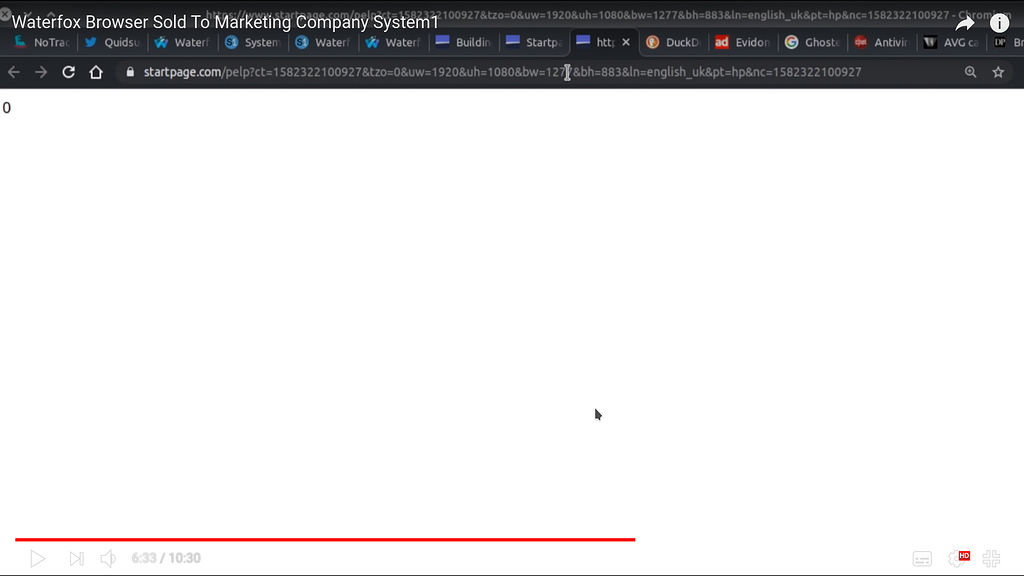This screenshot has width=1024, height=576.
Task: Seek using the red video progress bar
Action: tap(320, 539)
